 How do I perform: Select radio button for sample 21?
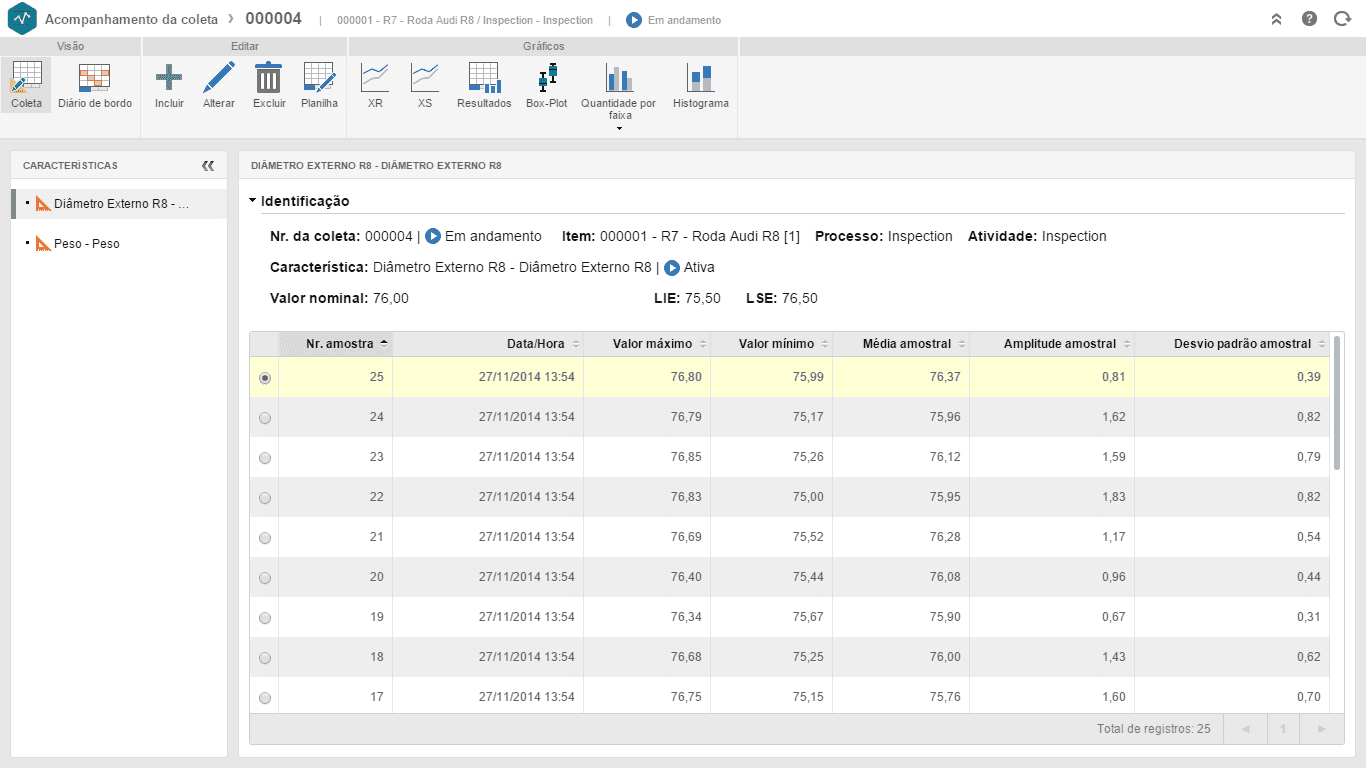[264, 538]
